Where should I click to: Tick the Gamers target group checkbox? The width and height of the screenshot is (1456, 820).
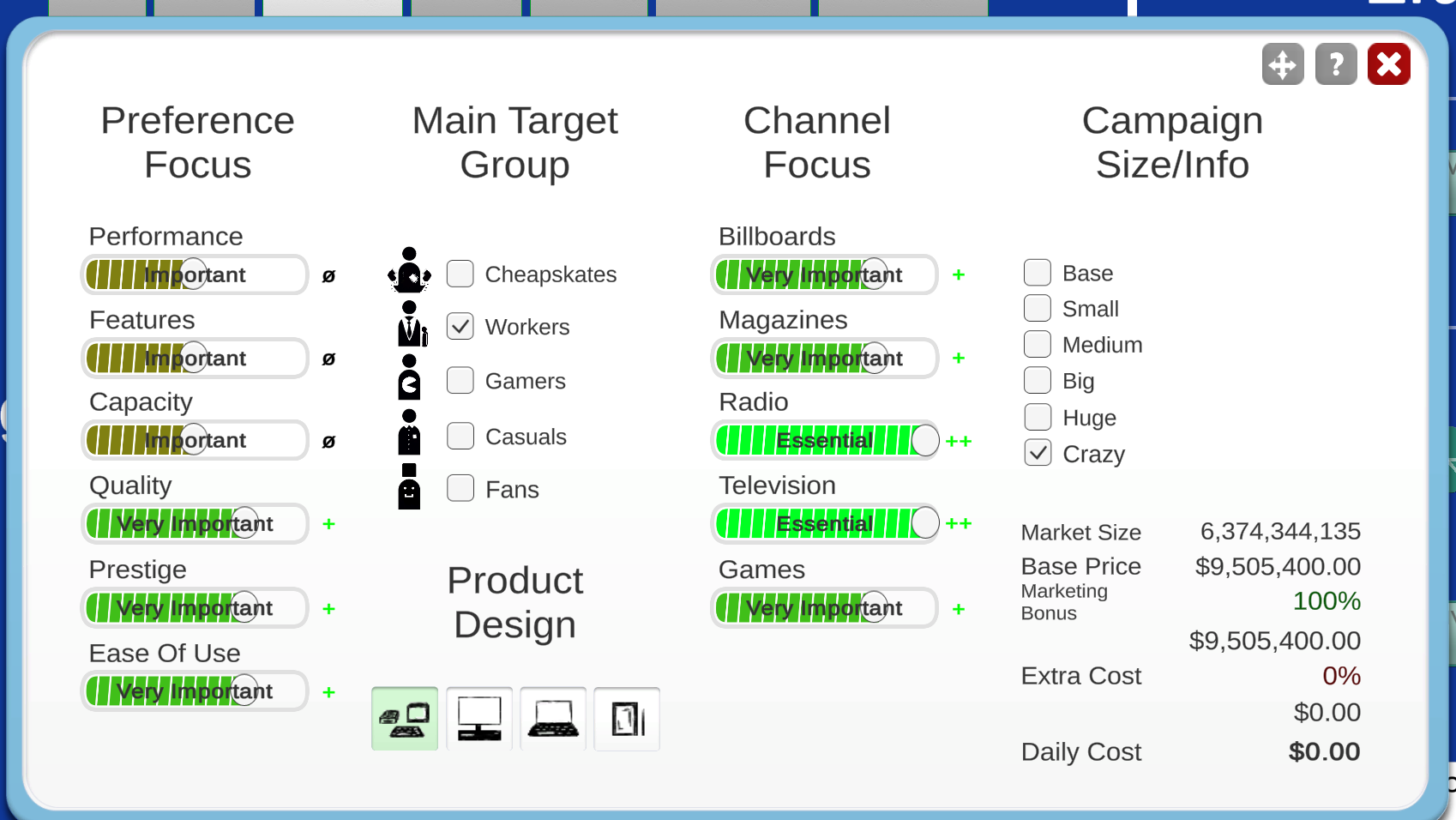click(x=460, y=380)
